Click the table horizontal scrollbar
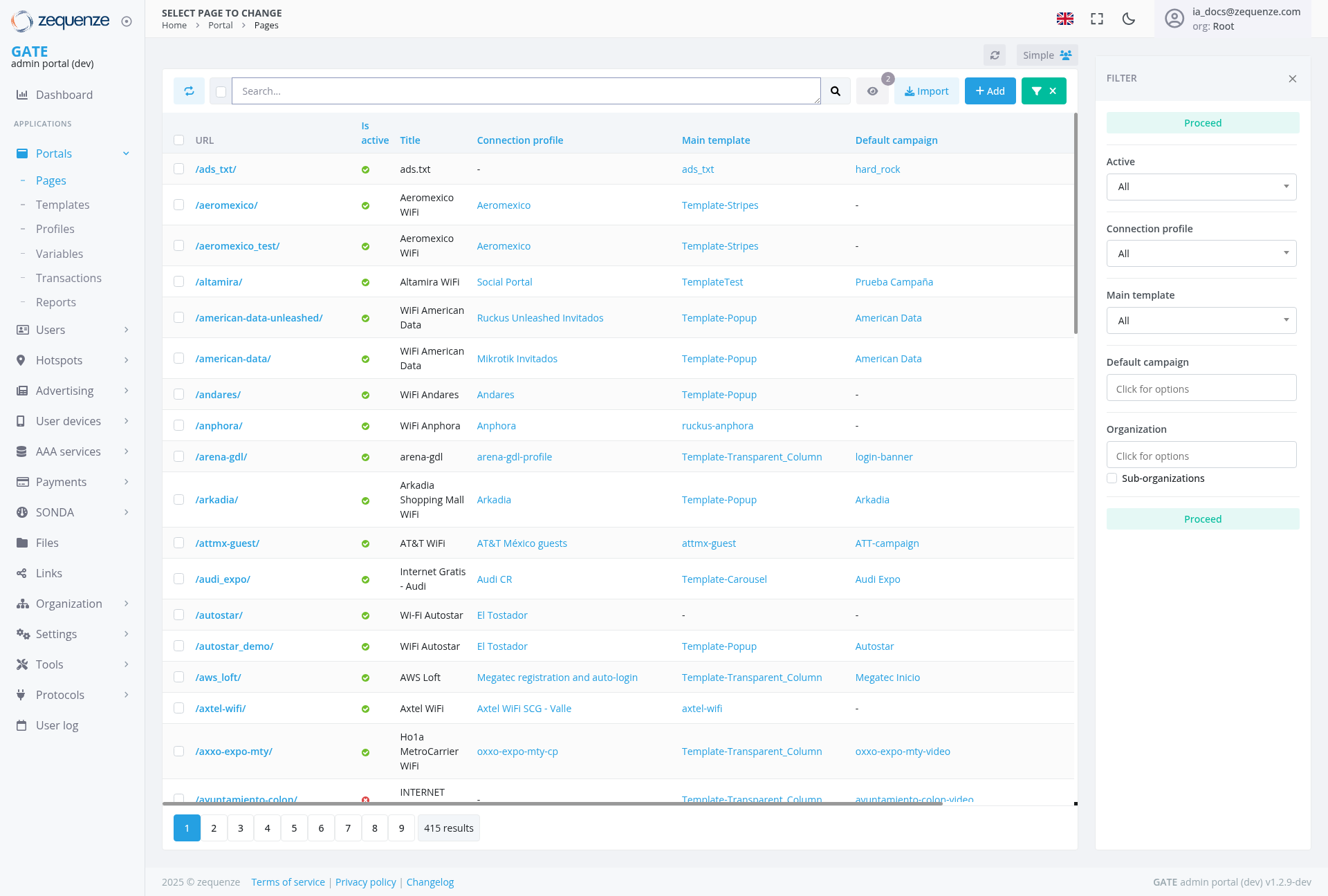This screenshot has width=1328, height=896. click(553, 803)
